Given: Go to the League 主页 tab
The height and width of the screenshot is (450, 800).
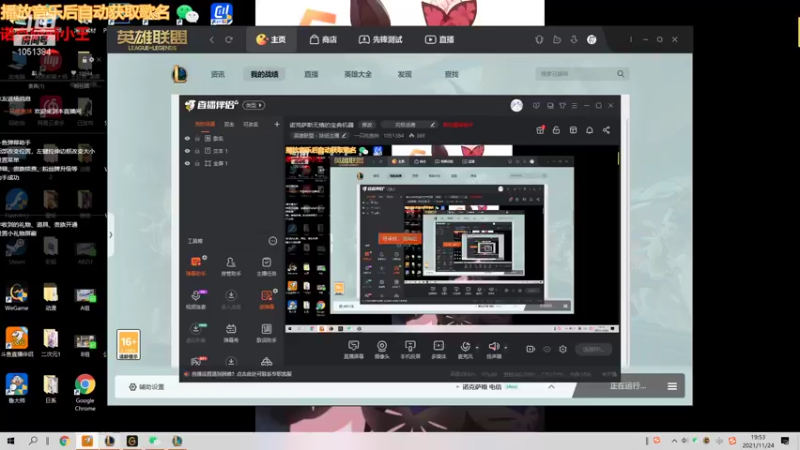Looking at the screenshot, I should pos(271,39).
